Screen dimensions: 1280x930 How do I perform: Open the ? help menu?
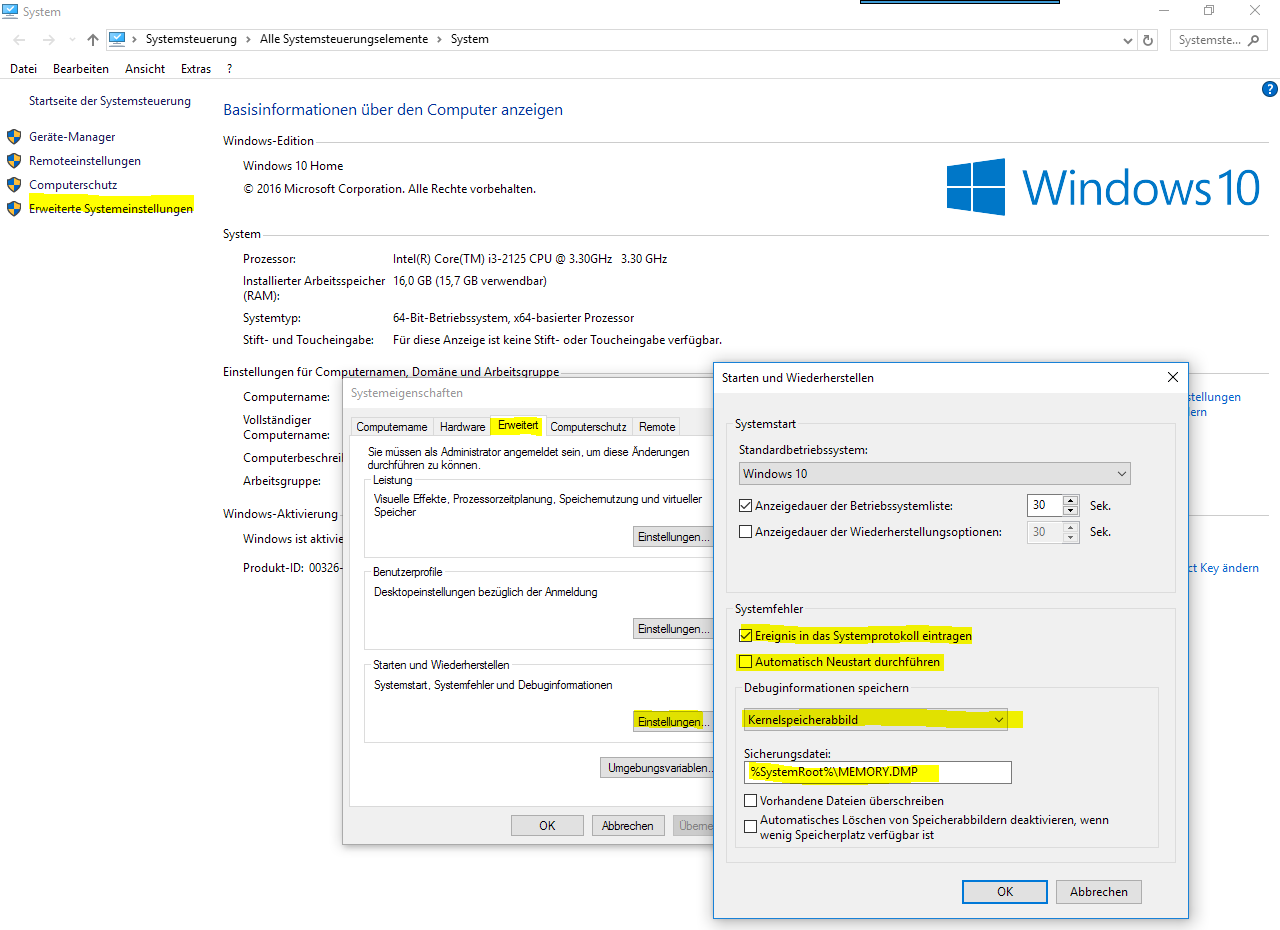229,69
